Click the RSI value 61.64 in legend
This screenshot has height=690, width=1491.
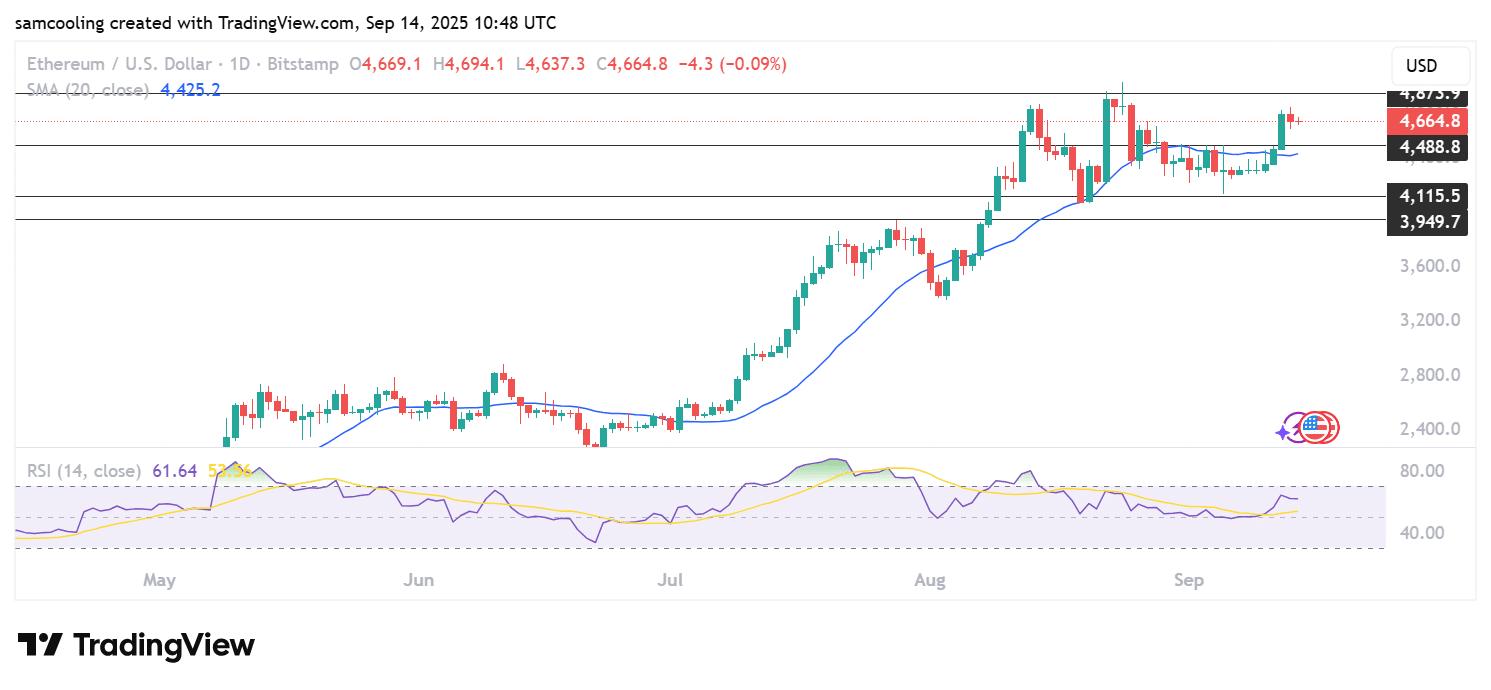pos(171,469)
